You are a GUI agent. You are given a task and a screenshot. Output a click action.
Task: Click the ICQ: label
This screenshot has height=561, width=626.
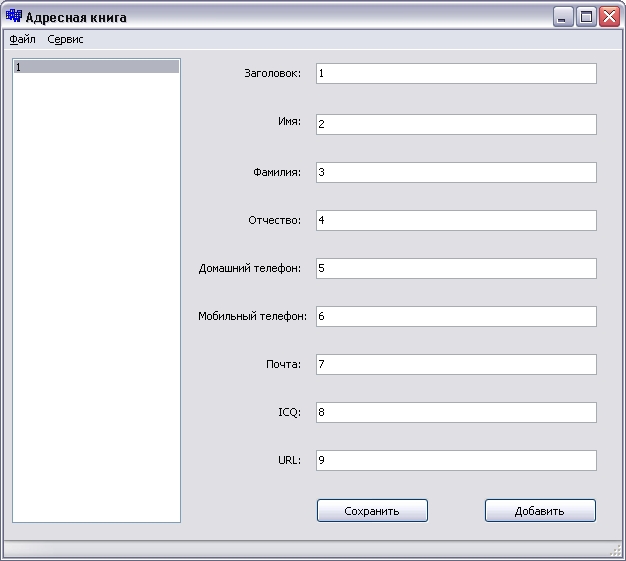tap(289, 412)
